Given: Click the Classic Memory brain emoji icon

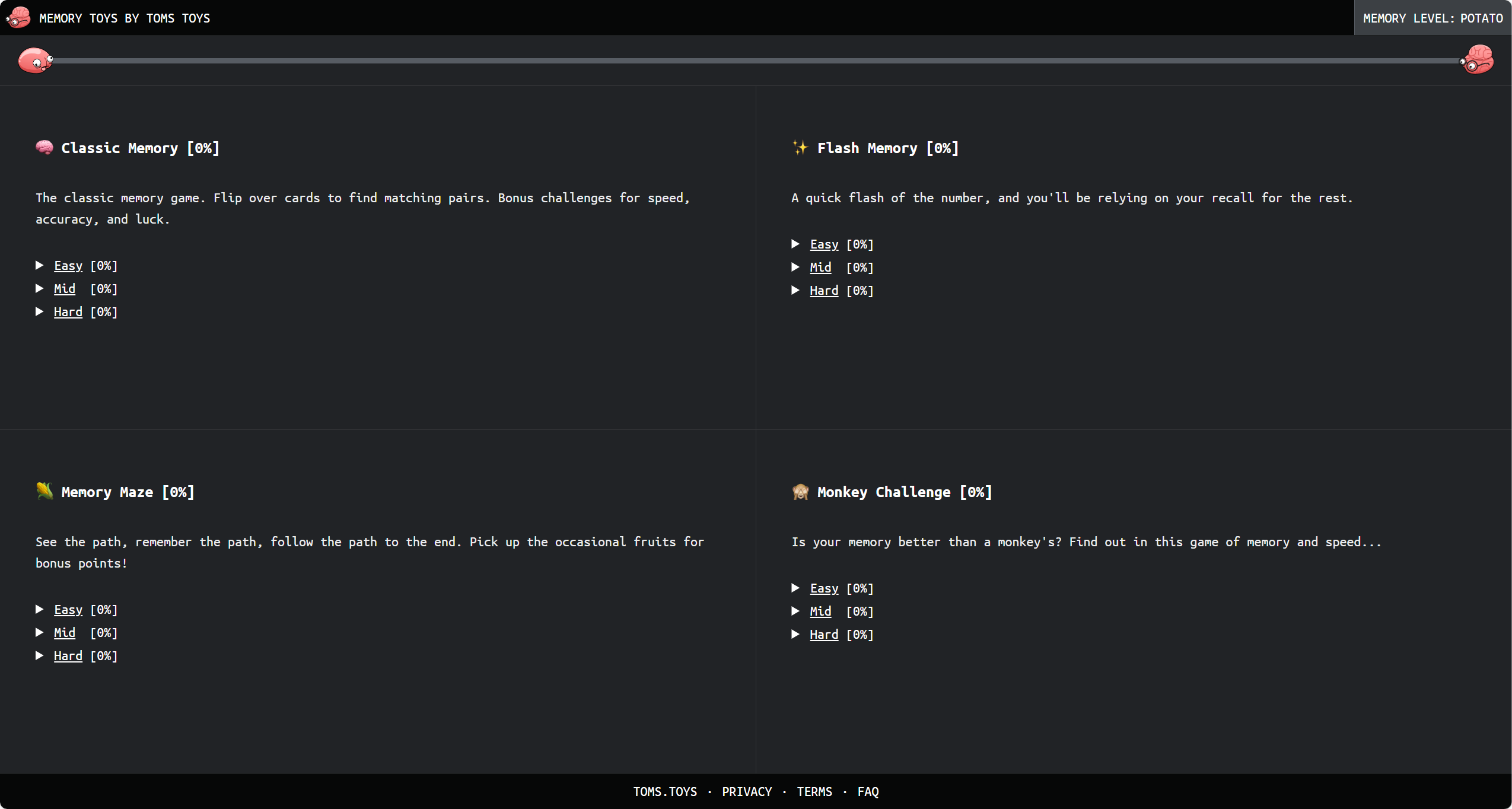Looking at the screenshot, I should 44,148.
